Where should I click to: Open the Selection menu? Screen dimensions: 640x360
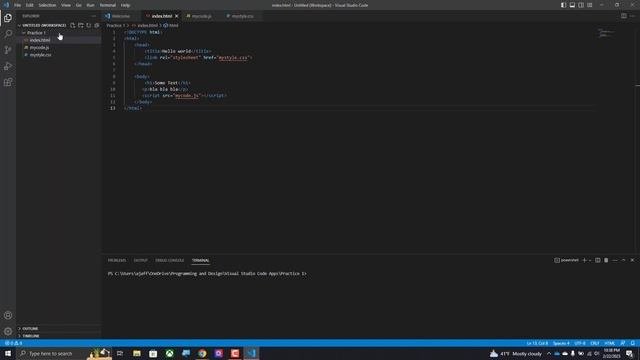coord(47,5)
